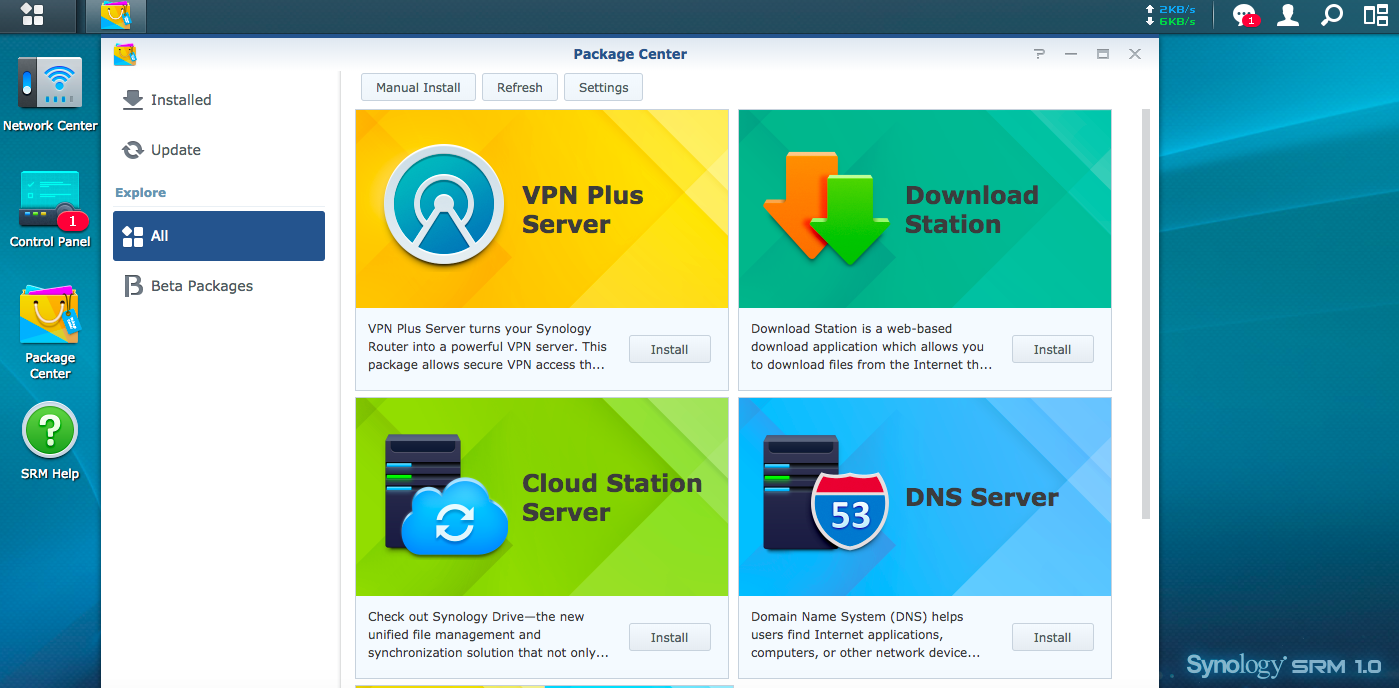The height and width of the screenshot is (688, 1399).
Task: Click VPN Plus Server logo icon
Action: click(x=444, y=204)
